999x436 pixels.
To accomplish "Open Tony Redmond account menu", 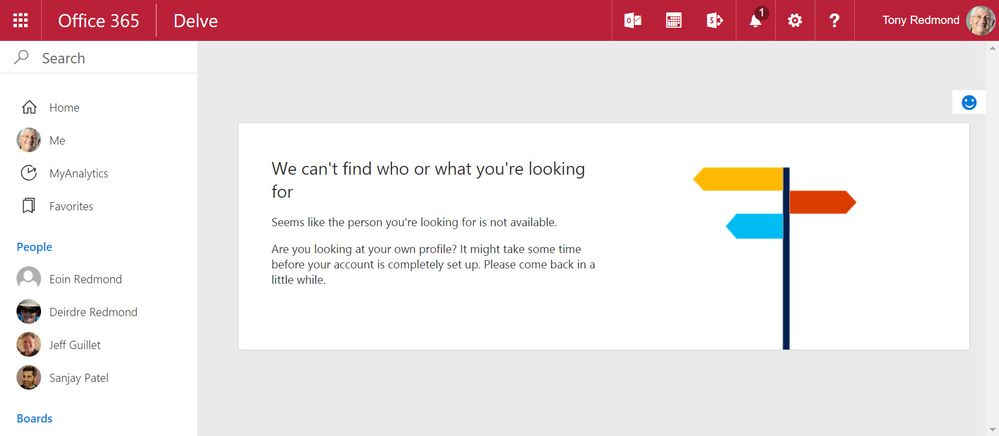I will tap(937, 20).
